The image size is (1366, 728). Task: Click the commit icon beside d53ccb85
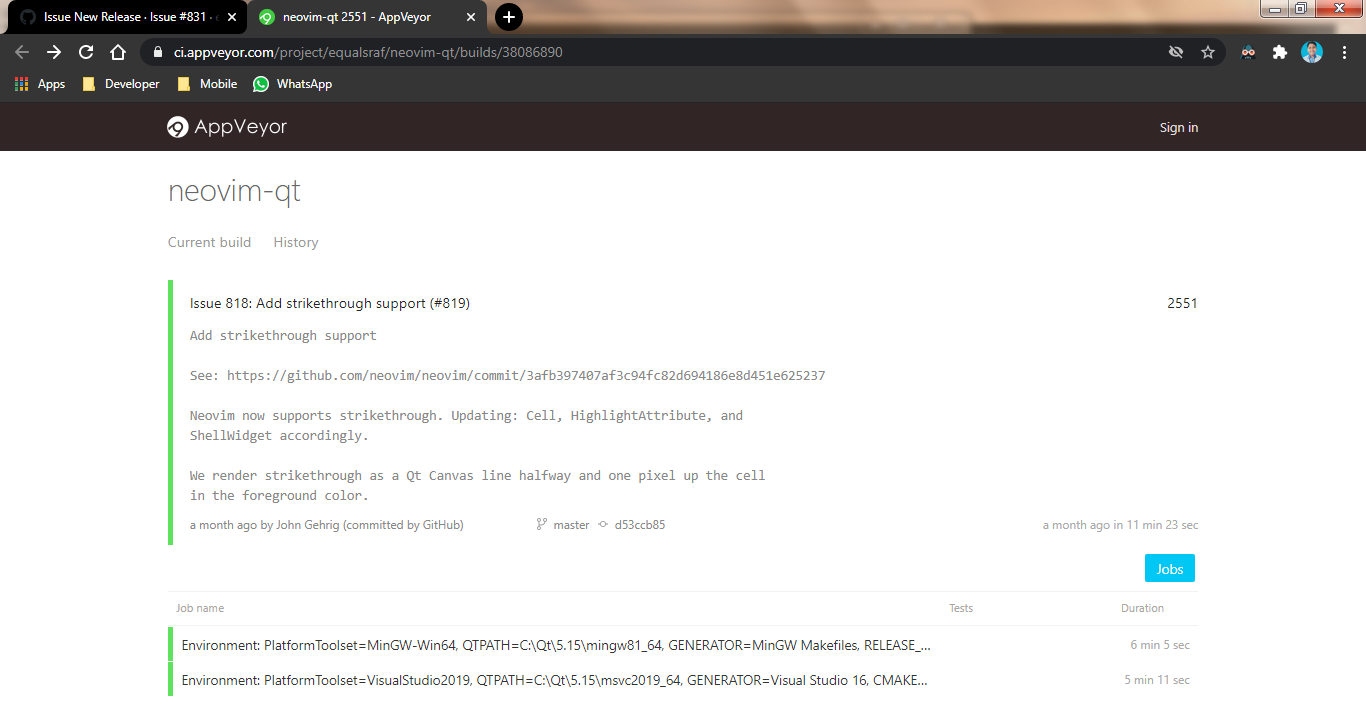[x=604, y=524]
